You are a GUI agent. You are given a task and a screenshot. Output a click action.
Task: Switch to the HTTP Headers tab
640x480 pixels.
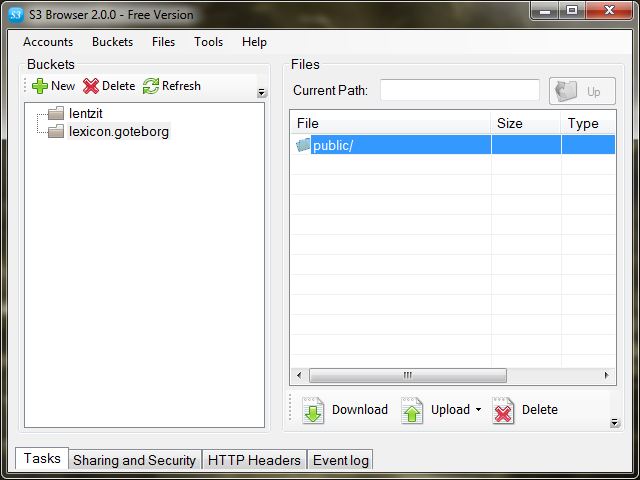point(254,460)
